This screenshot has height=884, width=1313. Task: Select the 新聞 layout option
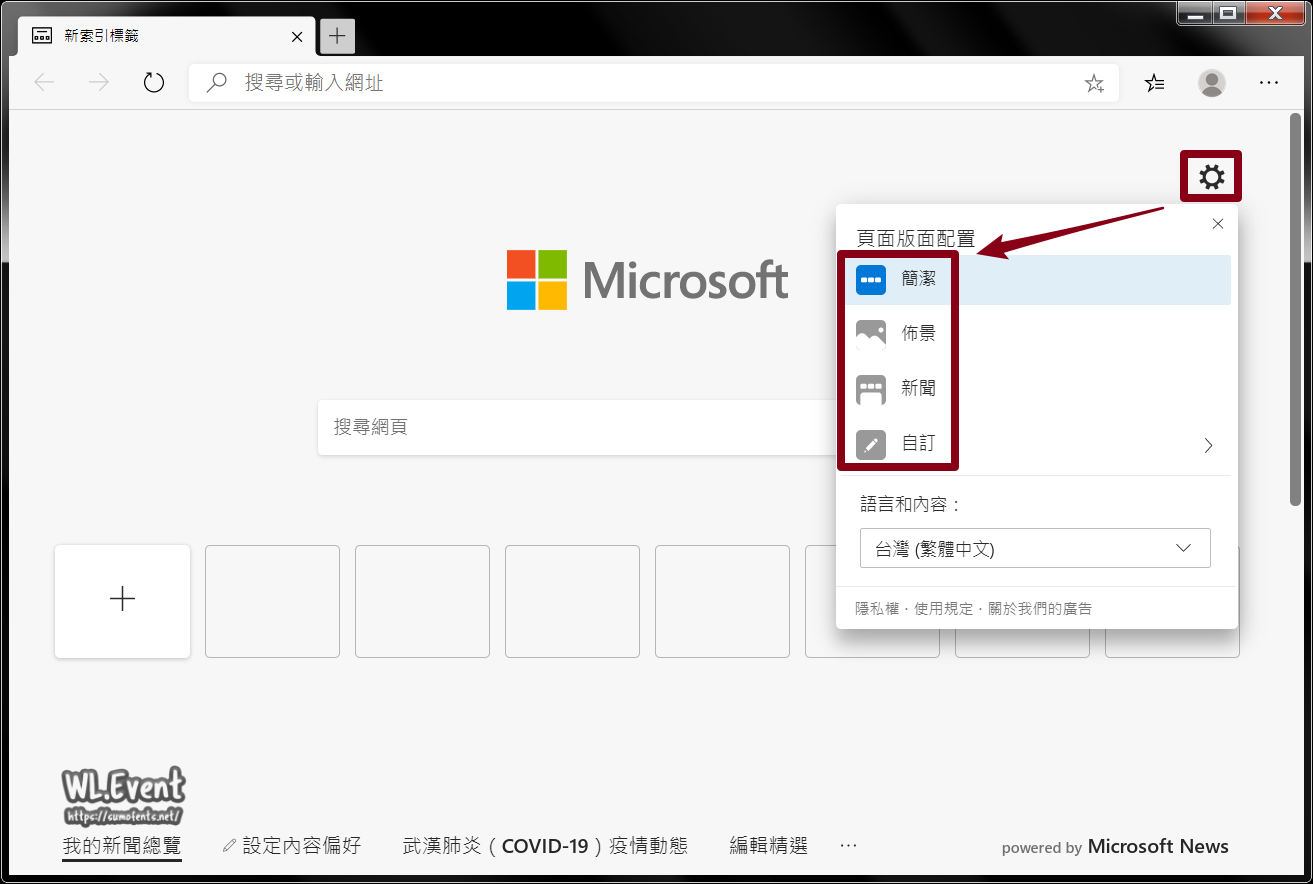pyautogui.click(x=1037, y=388)
